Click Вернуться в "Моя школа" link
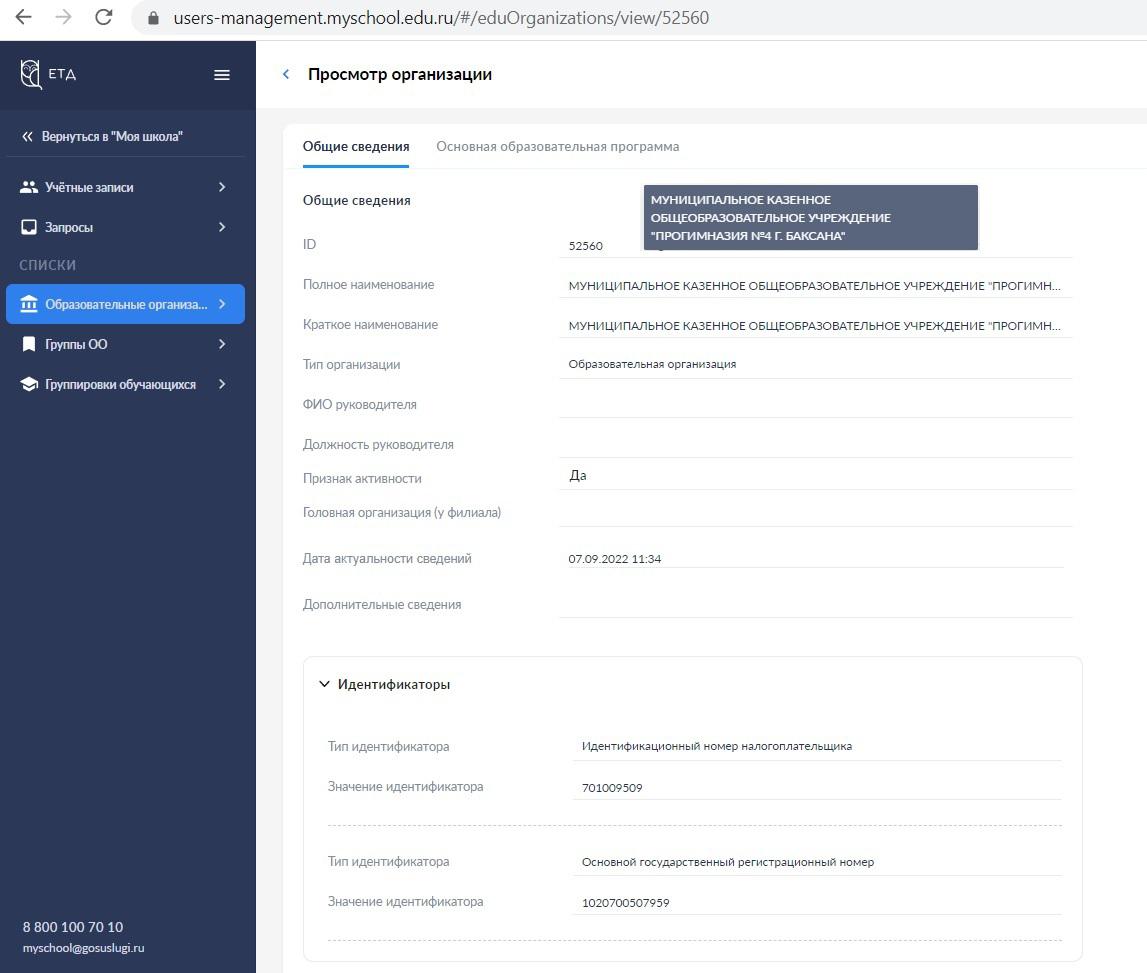Viewport: 1147px width, 973px height. tap(112, 136)
